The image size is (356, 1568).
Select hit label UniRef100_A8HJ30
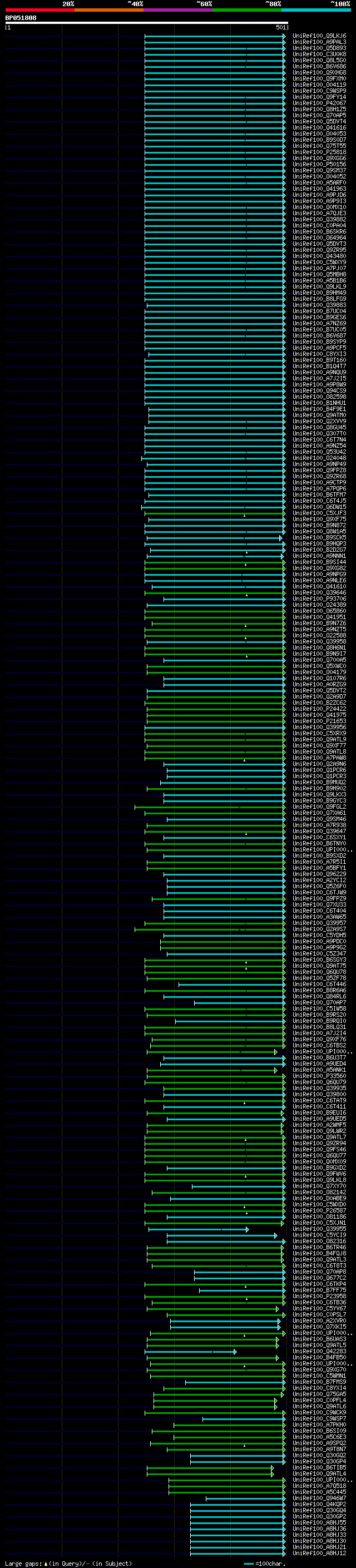click(x=319, y=1540)
